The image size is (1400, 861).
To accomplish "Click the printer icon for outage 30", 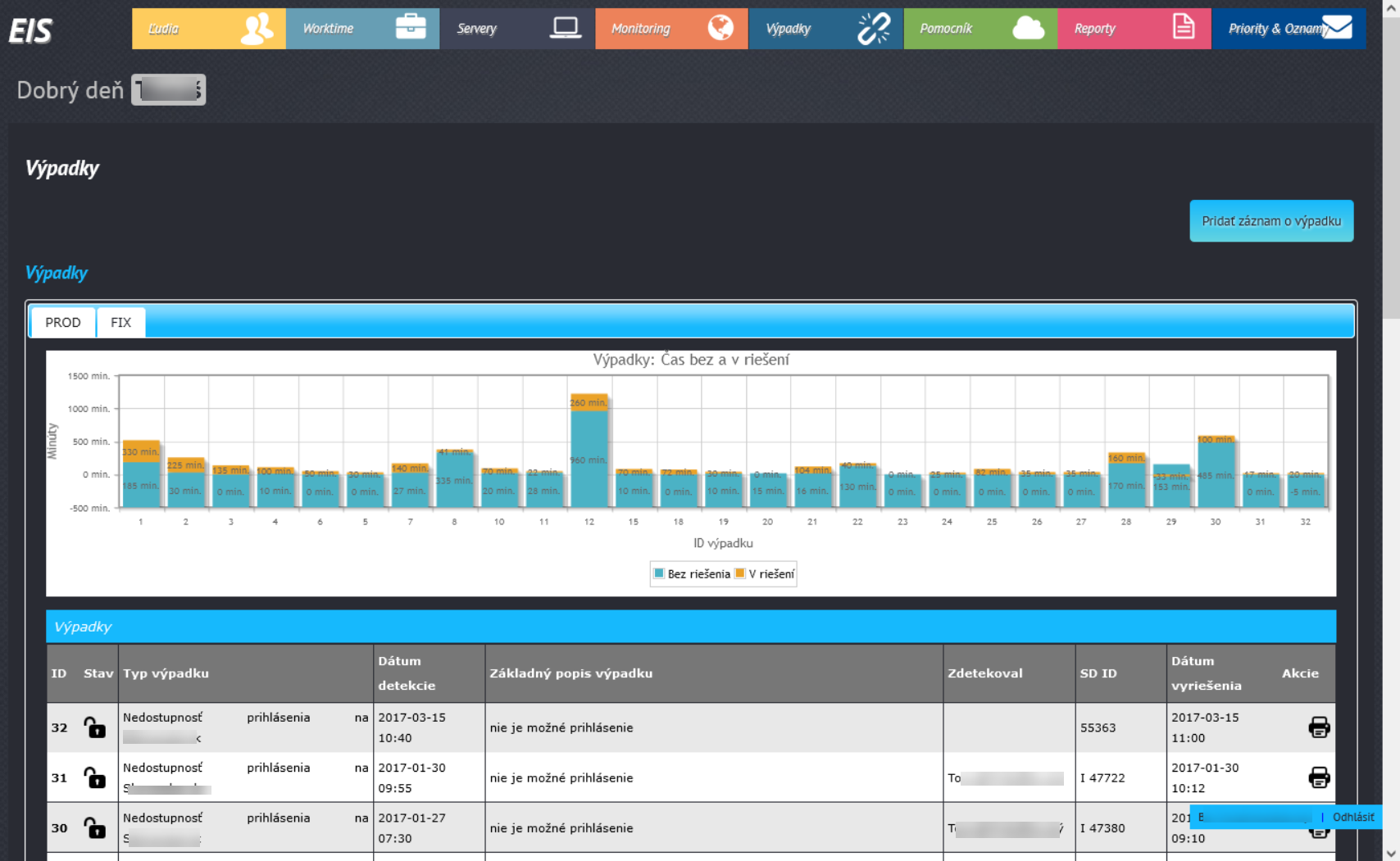I will point(1320,830).
